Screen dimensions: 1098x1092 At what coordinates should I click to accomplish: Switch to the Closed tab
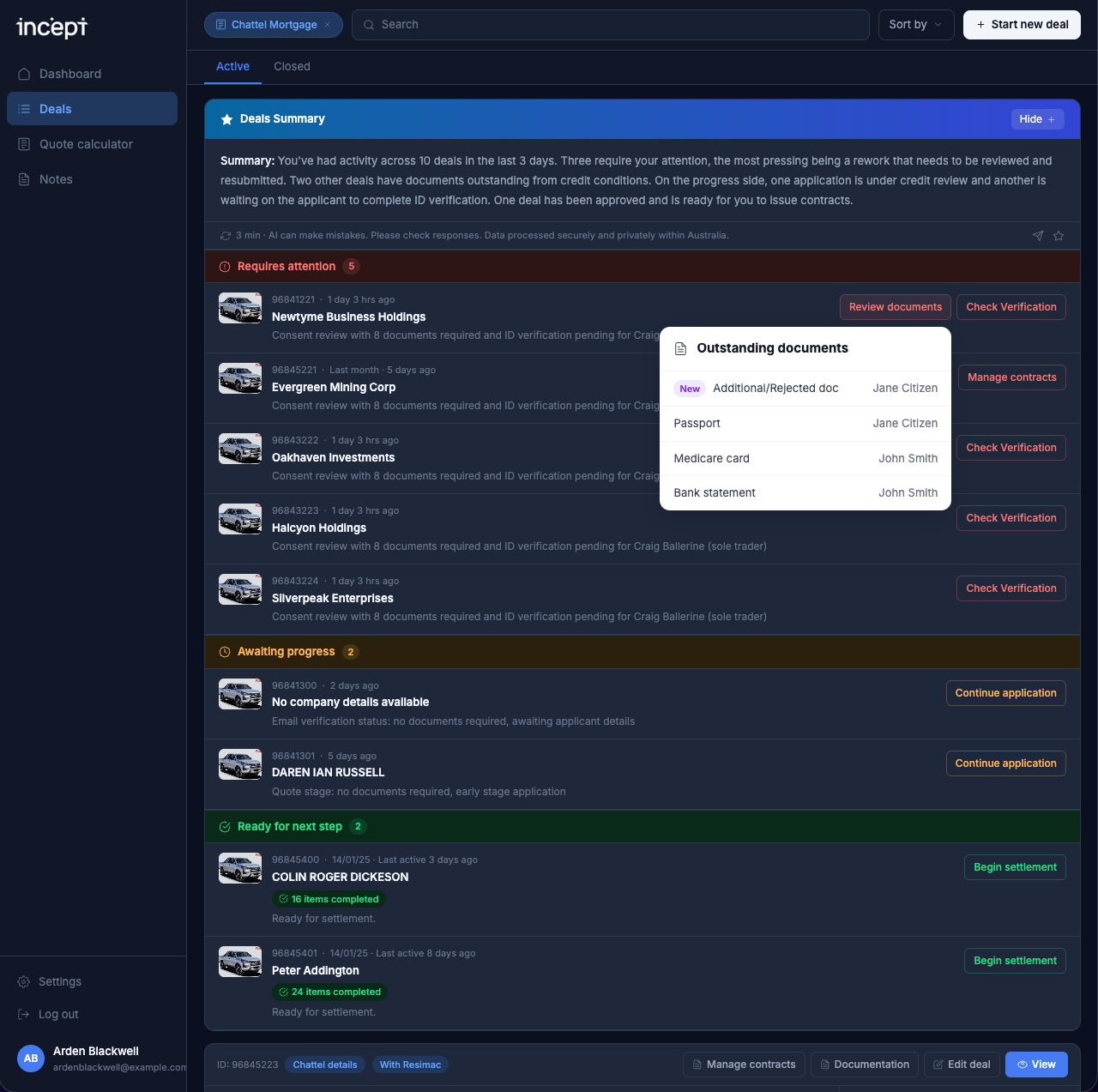(292, 66)
